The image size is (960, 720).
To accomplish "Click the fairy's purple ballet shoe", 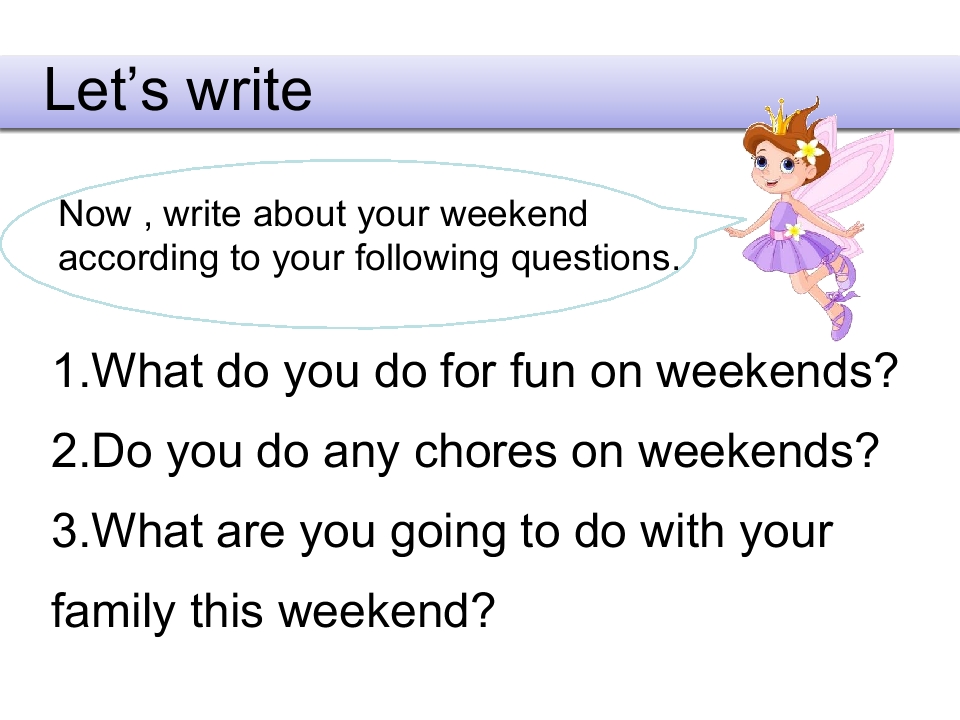I will (x=839, y=320).
